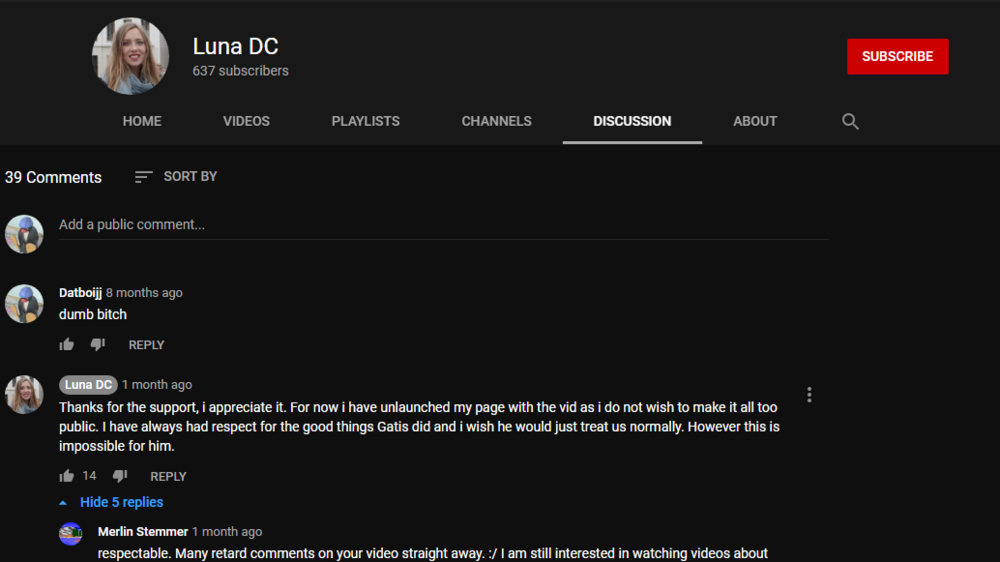The height and width of the screenshot is (562, 1000).
Task: Open the Sort By comments dropdown
Action: (176, 177)
